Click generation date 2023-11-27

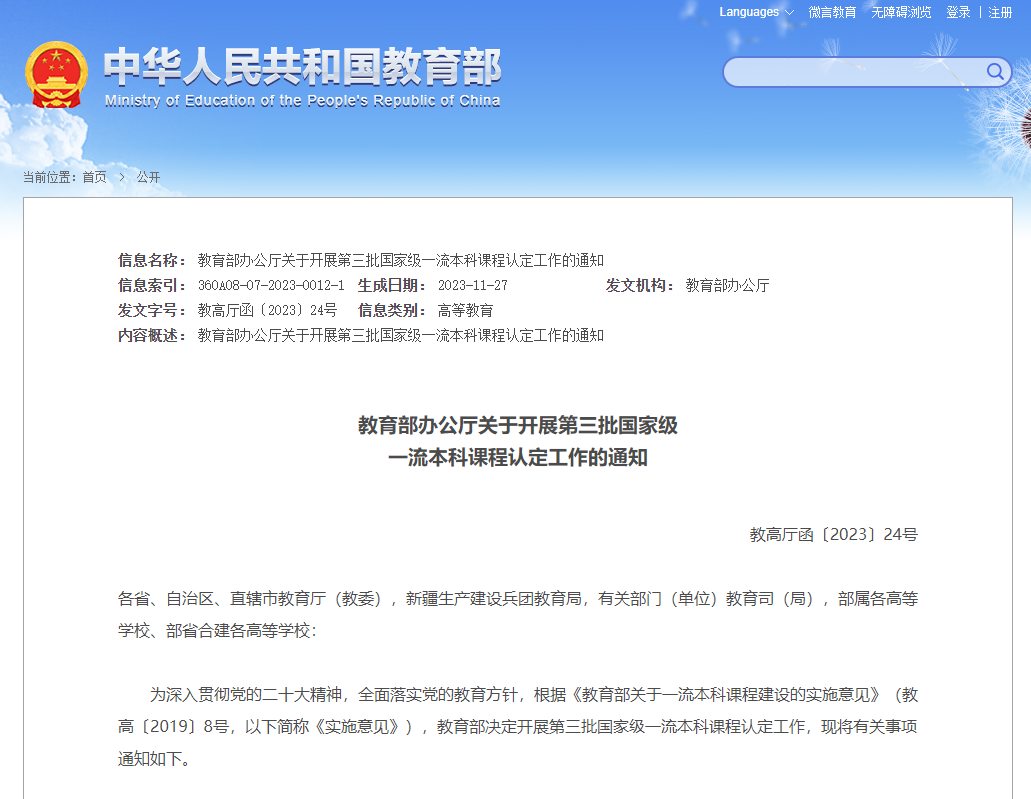coord(473,285)
